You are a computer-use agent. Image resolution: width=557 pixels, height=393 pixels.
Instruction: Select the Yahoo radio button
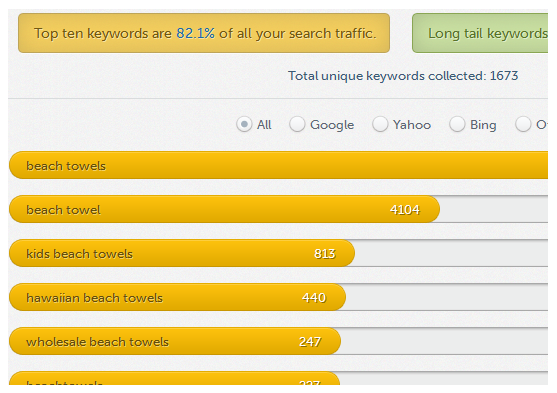(x=380, y=124)
